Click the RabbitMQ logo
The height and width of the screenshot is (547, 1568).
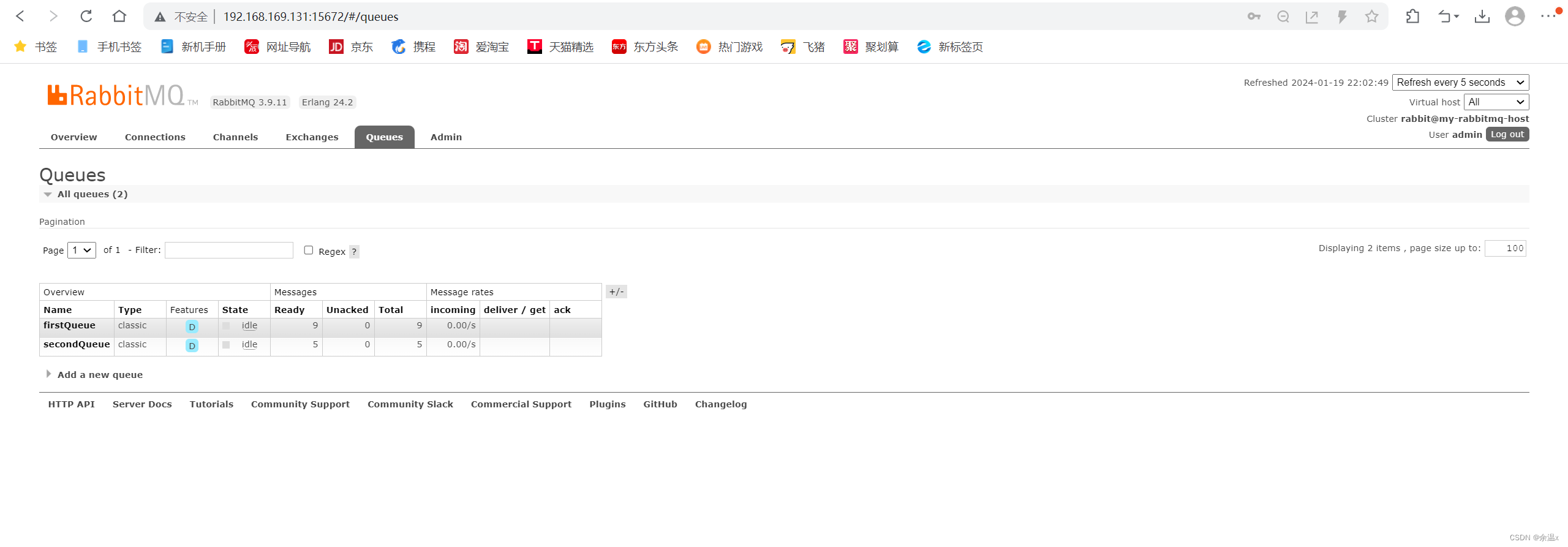pos(123,96)
